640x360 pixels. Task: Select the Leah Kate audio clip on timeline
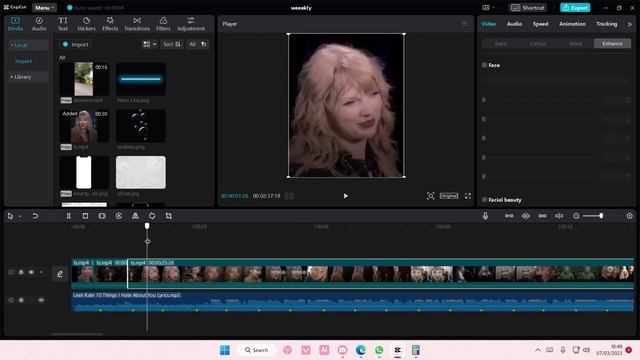click(352, 302)
